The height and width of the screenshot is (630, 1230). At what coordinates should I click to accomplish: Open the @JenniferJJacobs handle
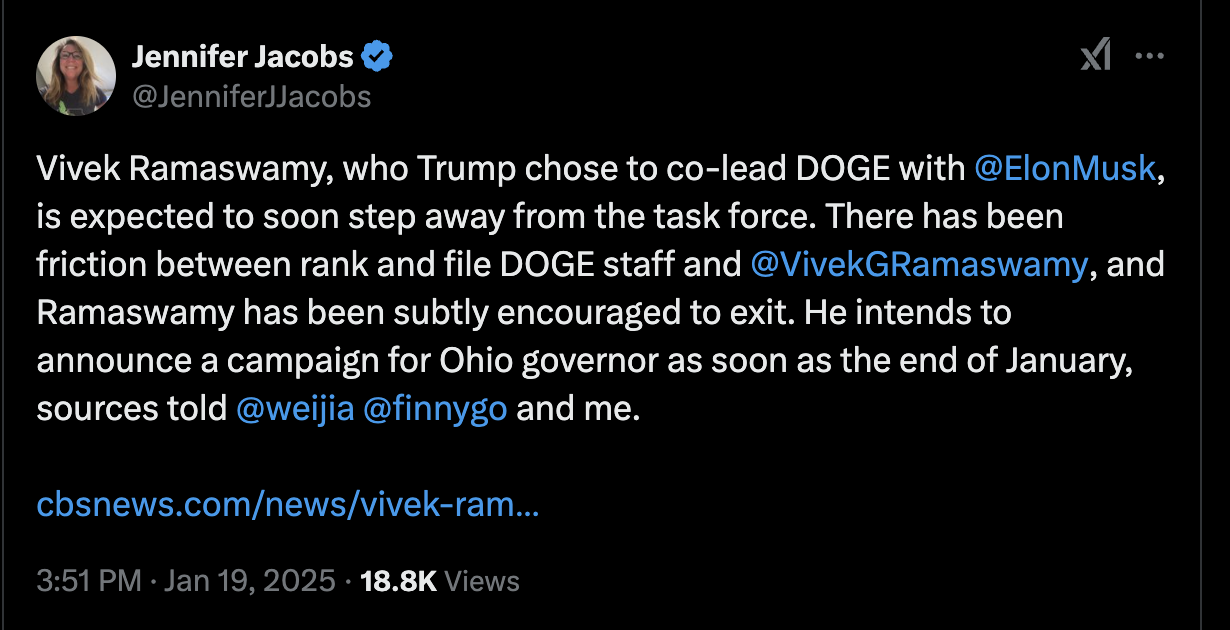tap(251, 96)
